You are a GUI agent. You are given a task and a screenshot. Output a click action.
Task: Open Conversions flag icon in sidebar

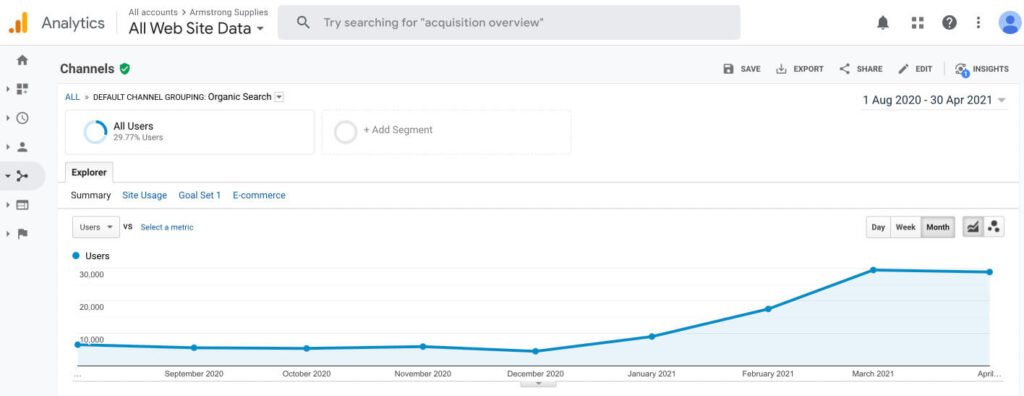22,234
